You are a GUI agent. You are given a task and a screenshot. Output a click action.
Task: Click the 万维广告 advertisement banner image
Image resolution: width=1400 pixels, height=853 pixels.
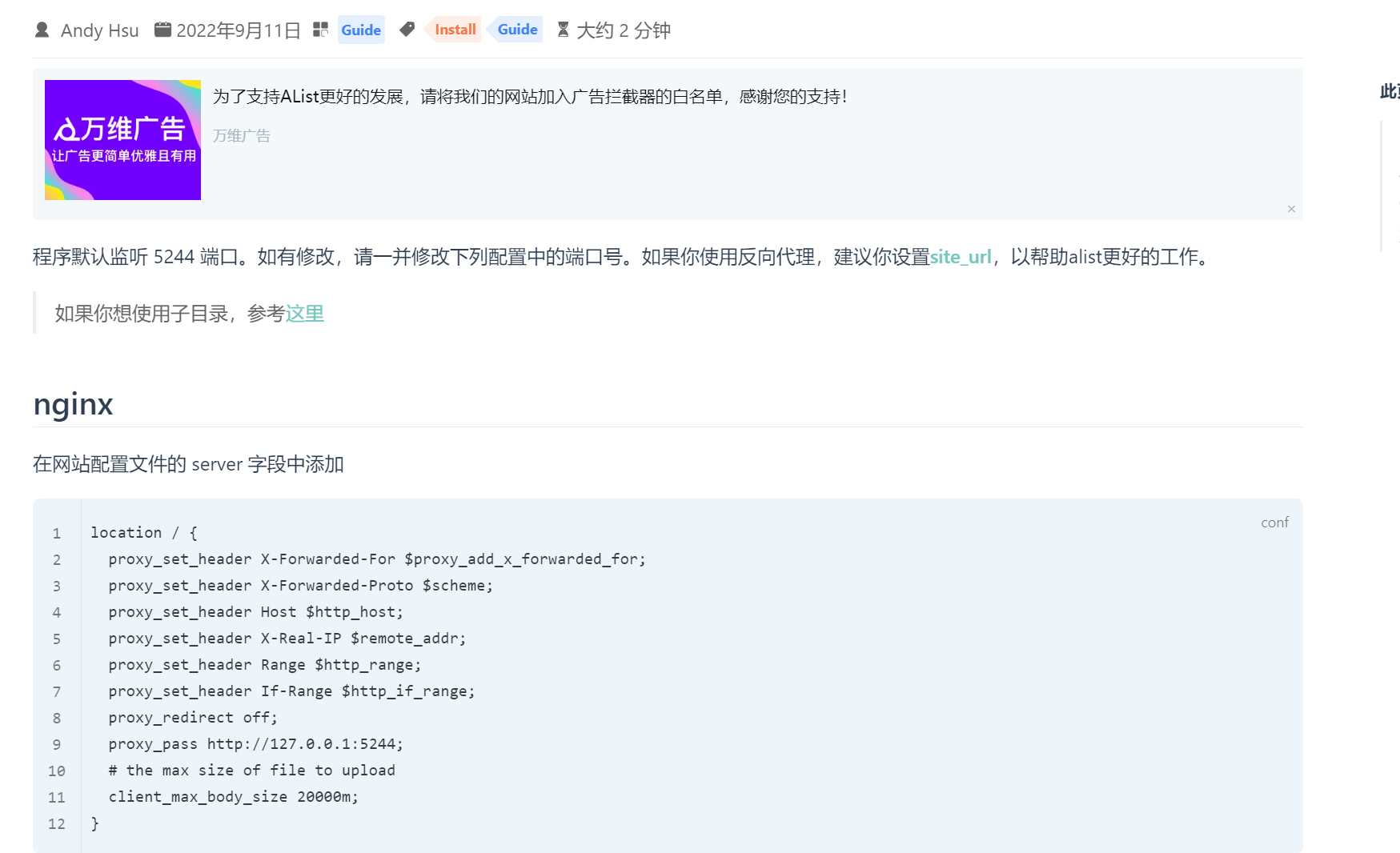point(122,139)
